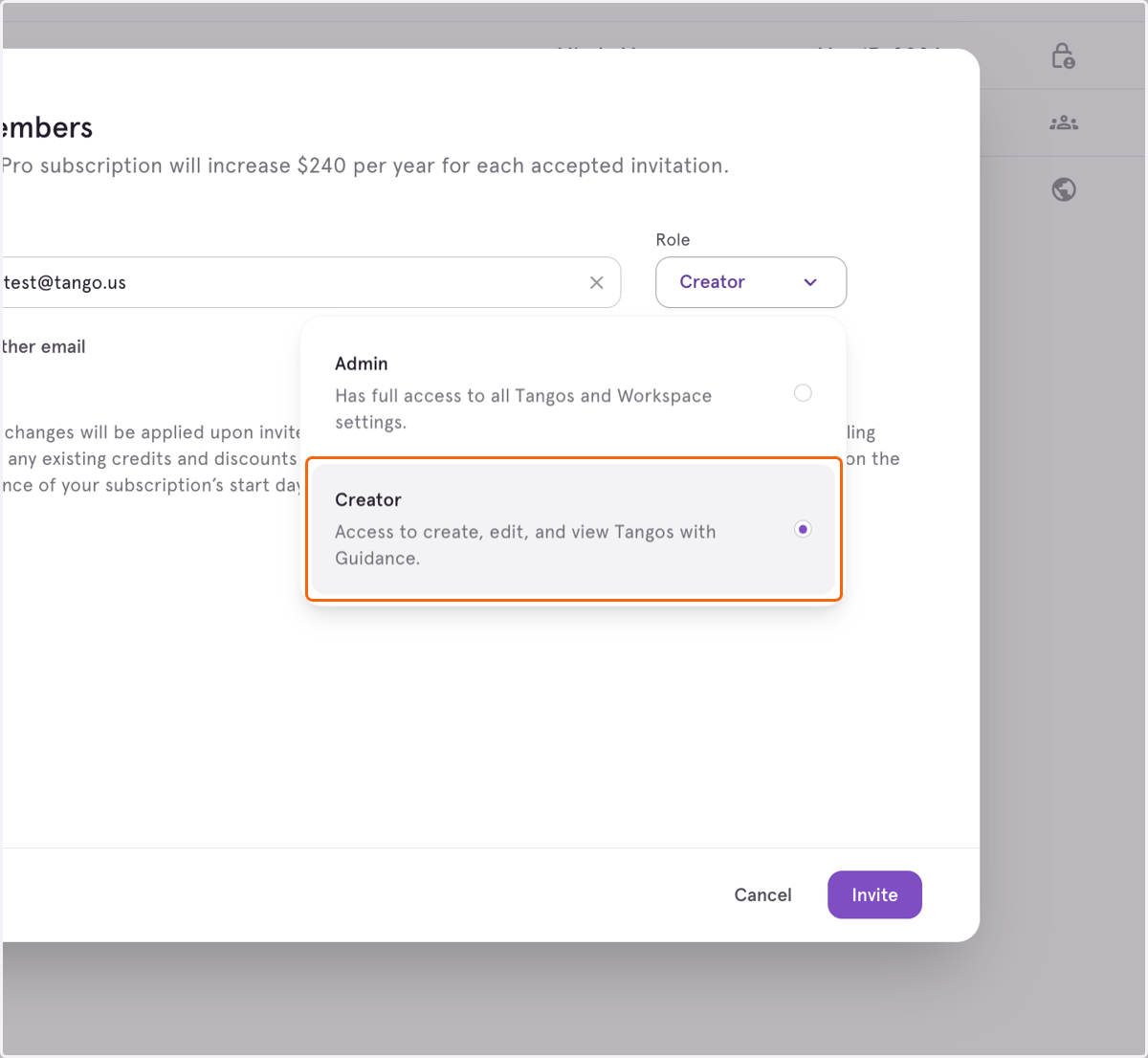Image resolution: width=1148 pixels, height=1058 pixels.
Task: Click the Role label text
Action: [673, 240]
